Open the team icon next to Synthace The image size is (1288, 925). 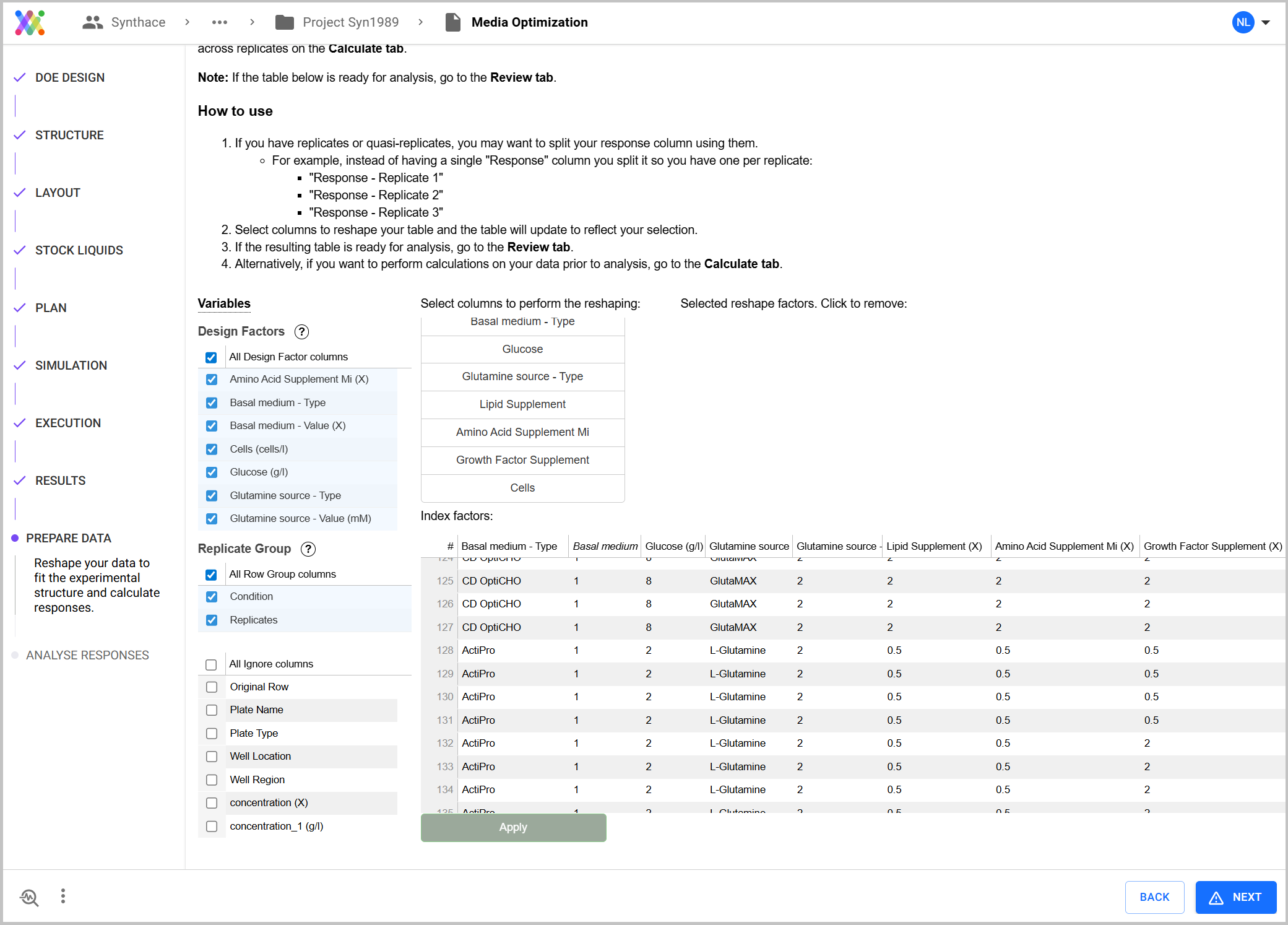(x=92, y=22)
